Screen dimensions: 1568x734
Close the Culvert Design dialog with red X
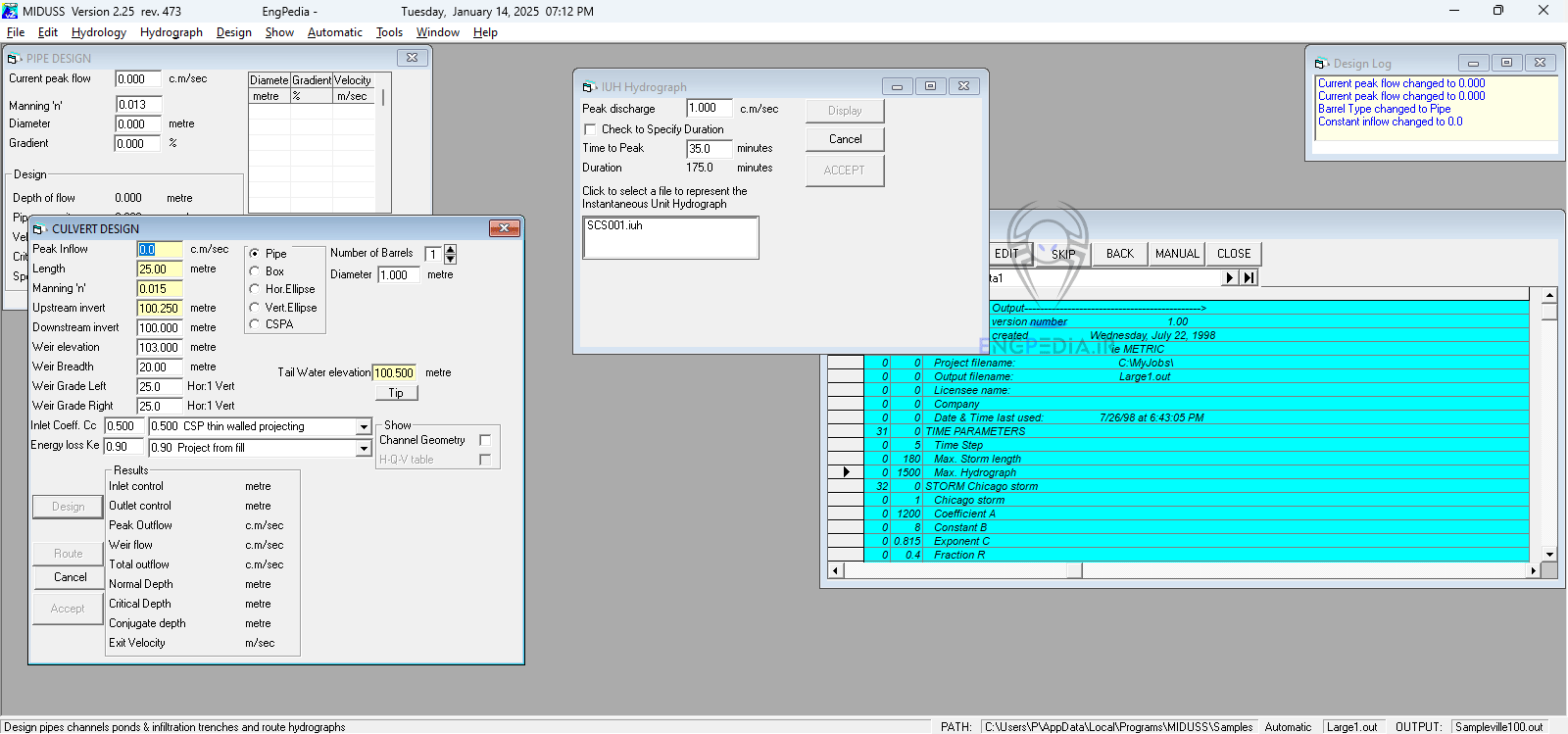[504, 228]
